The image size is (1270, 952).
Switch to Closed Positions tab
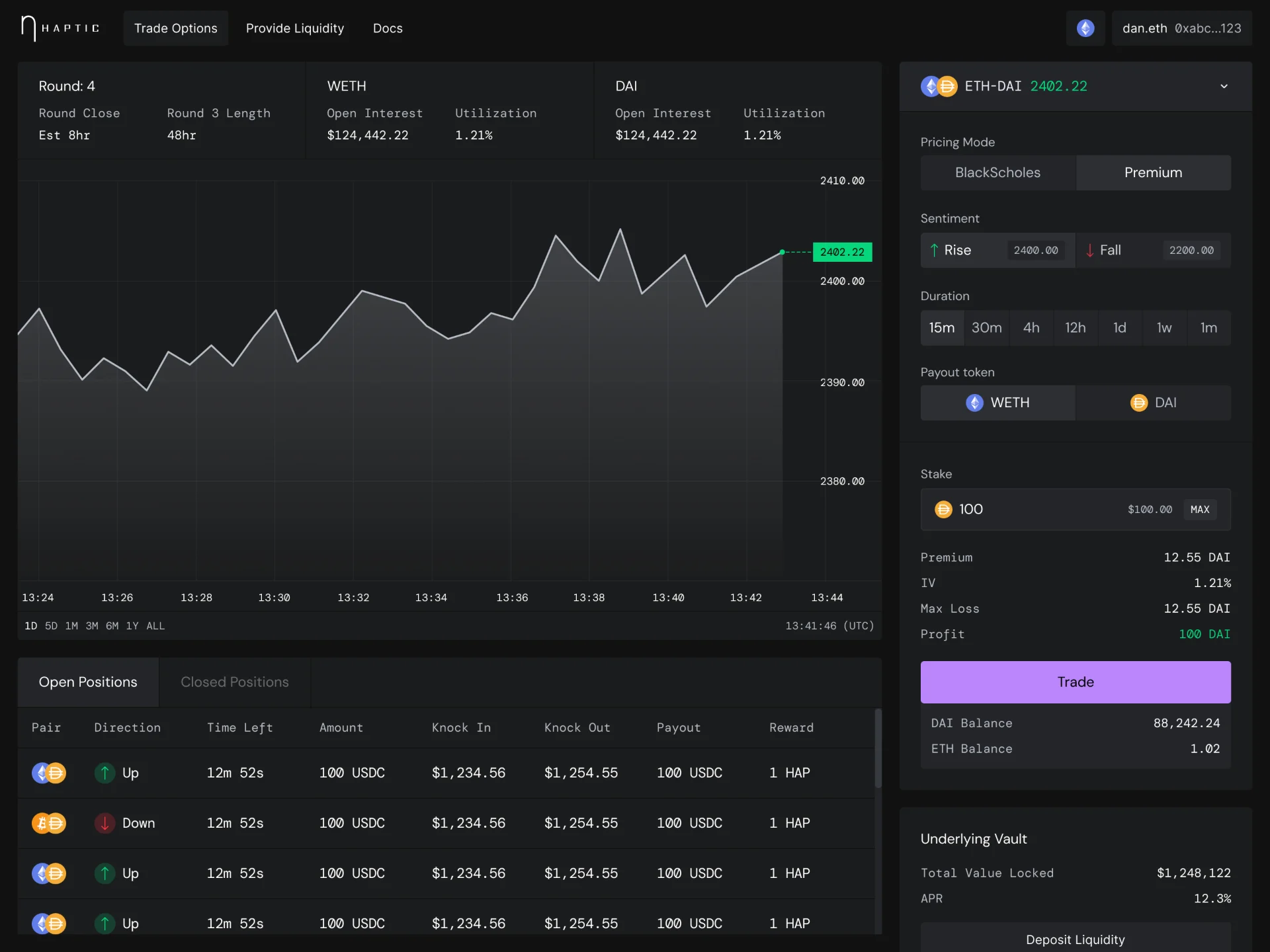tap(235, 682)
